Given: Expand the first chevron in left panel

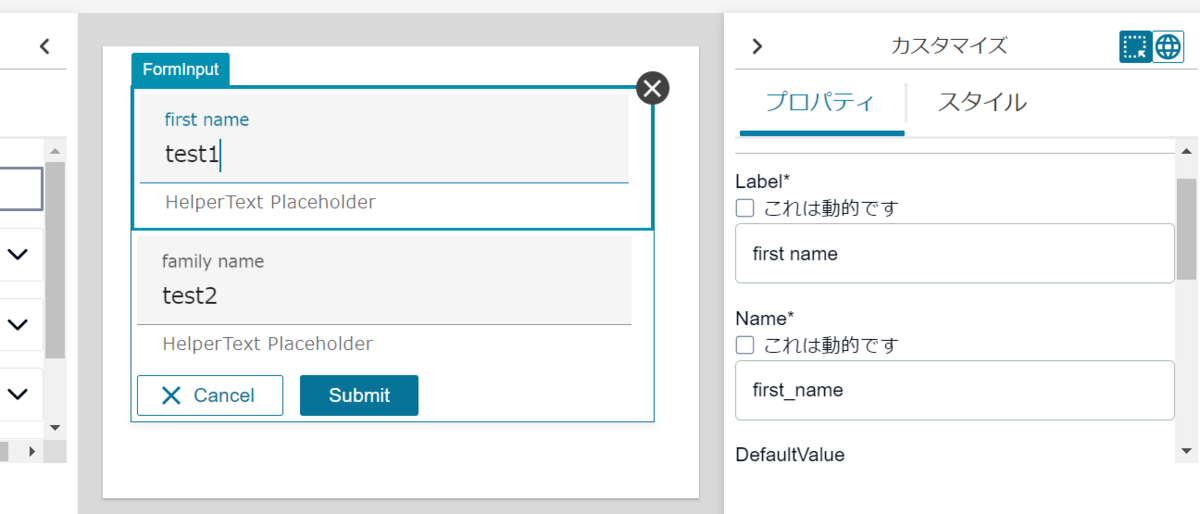Looking at the screenshot, I should click(18, 254).
